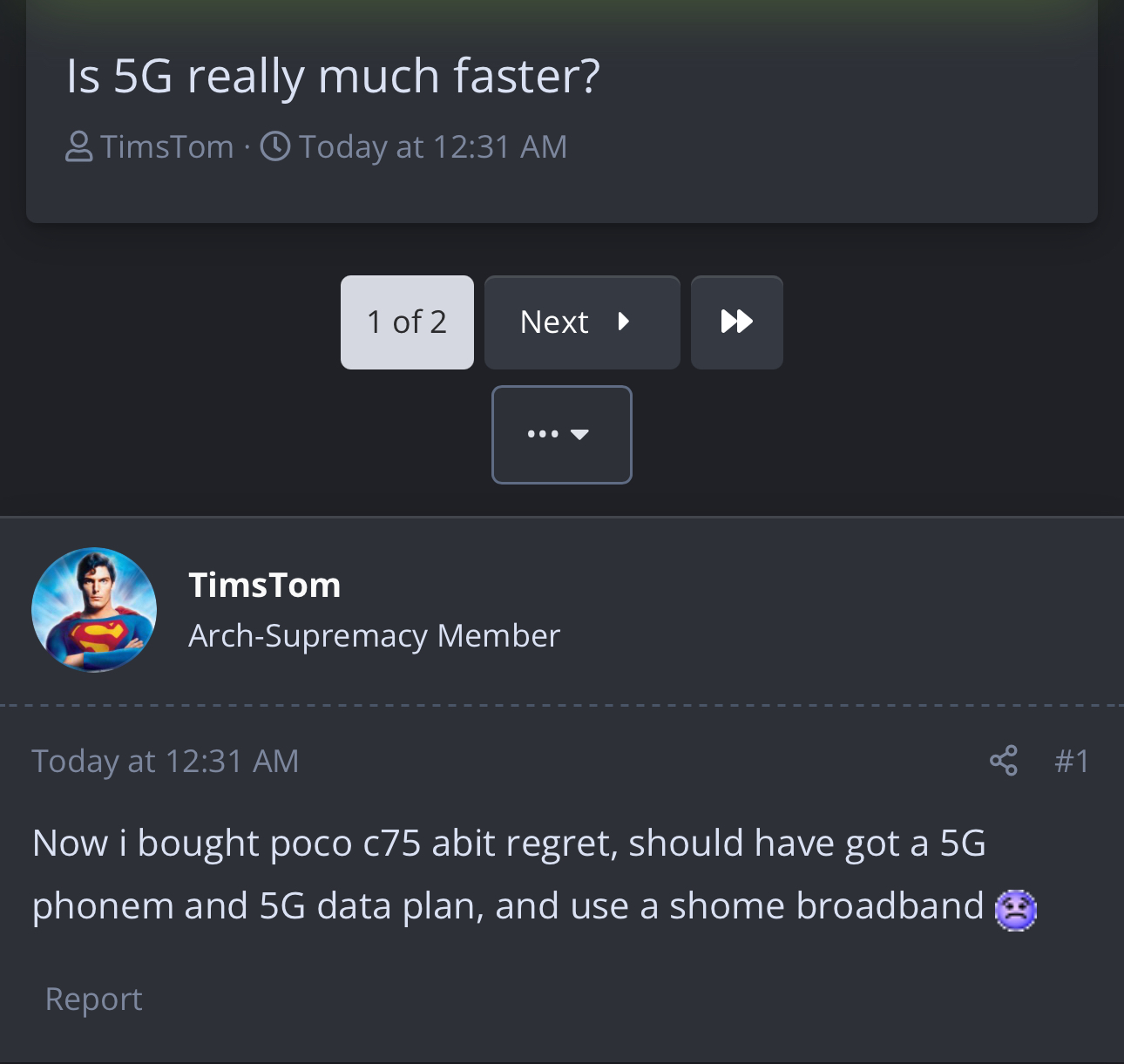This screenshot has width=1124, height=1064.
Task: Click the Arch-Supremacy Member user title
Action: click(375, 636)
